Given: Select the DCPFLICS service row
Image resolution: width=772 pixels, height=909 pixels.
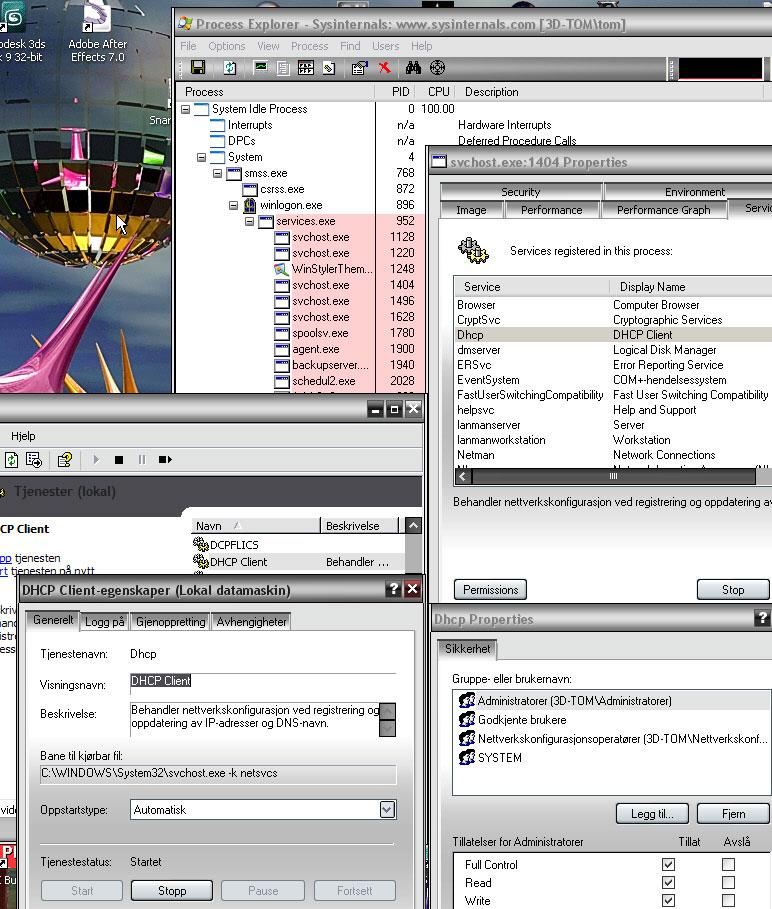Looking at the screenshot, I should (298, 545).
